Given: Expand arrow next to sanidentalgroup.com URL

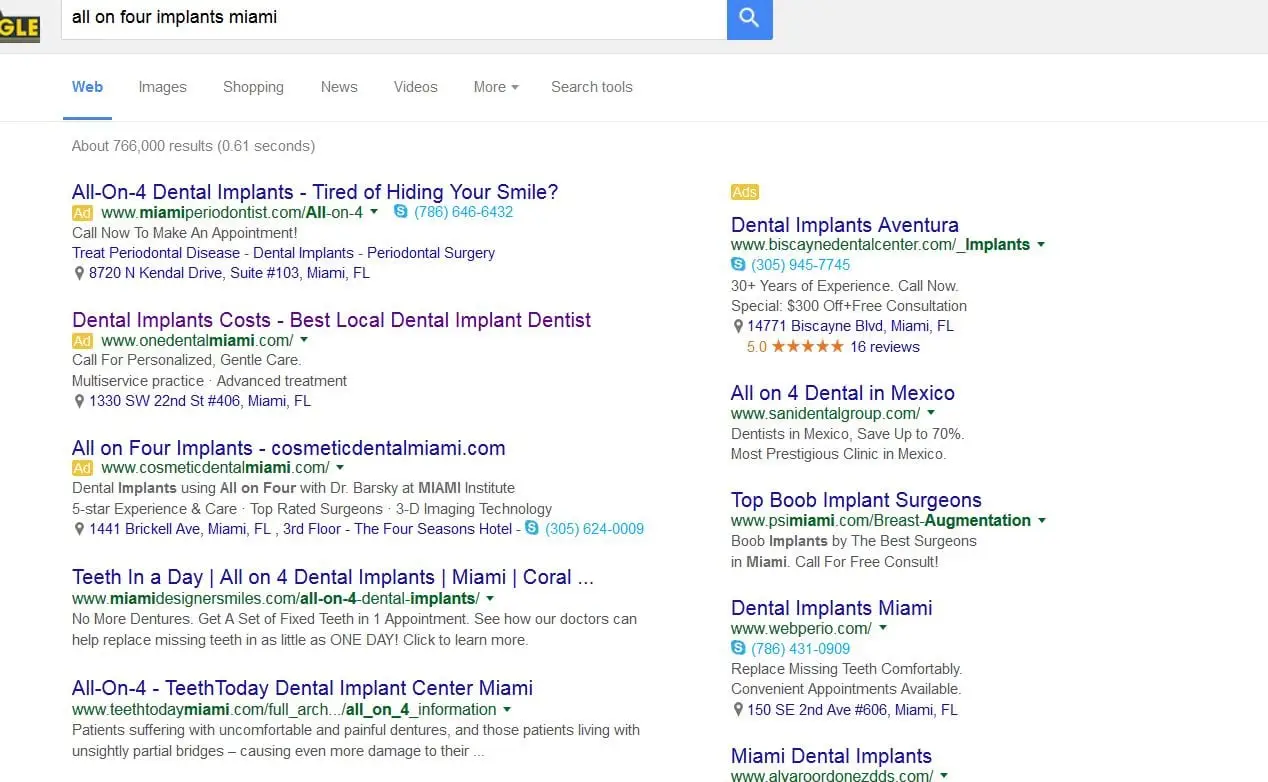Looking at the screenshot, I should [931, 413].
